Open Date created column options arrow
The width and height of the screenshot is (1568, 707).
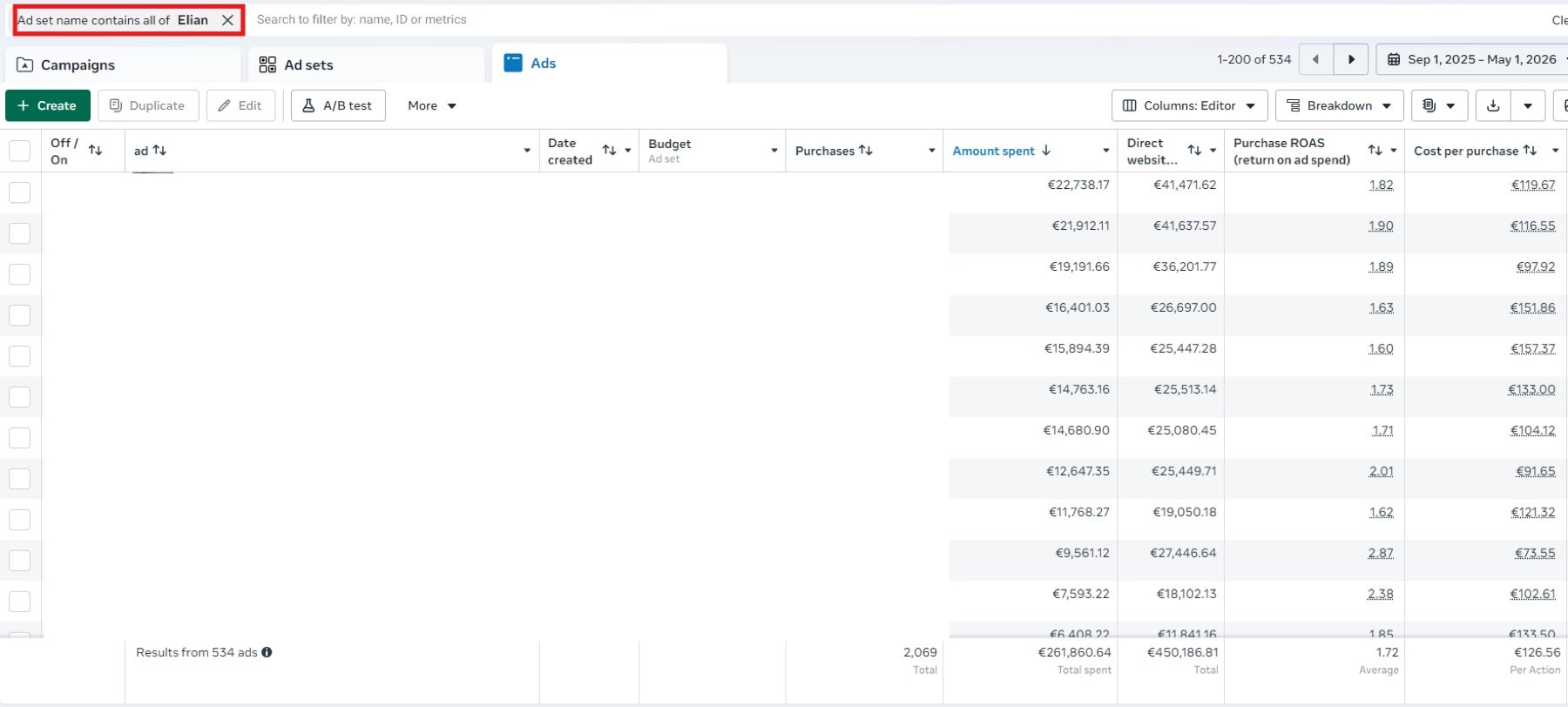pyautogui.click(x=628, y=151)
